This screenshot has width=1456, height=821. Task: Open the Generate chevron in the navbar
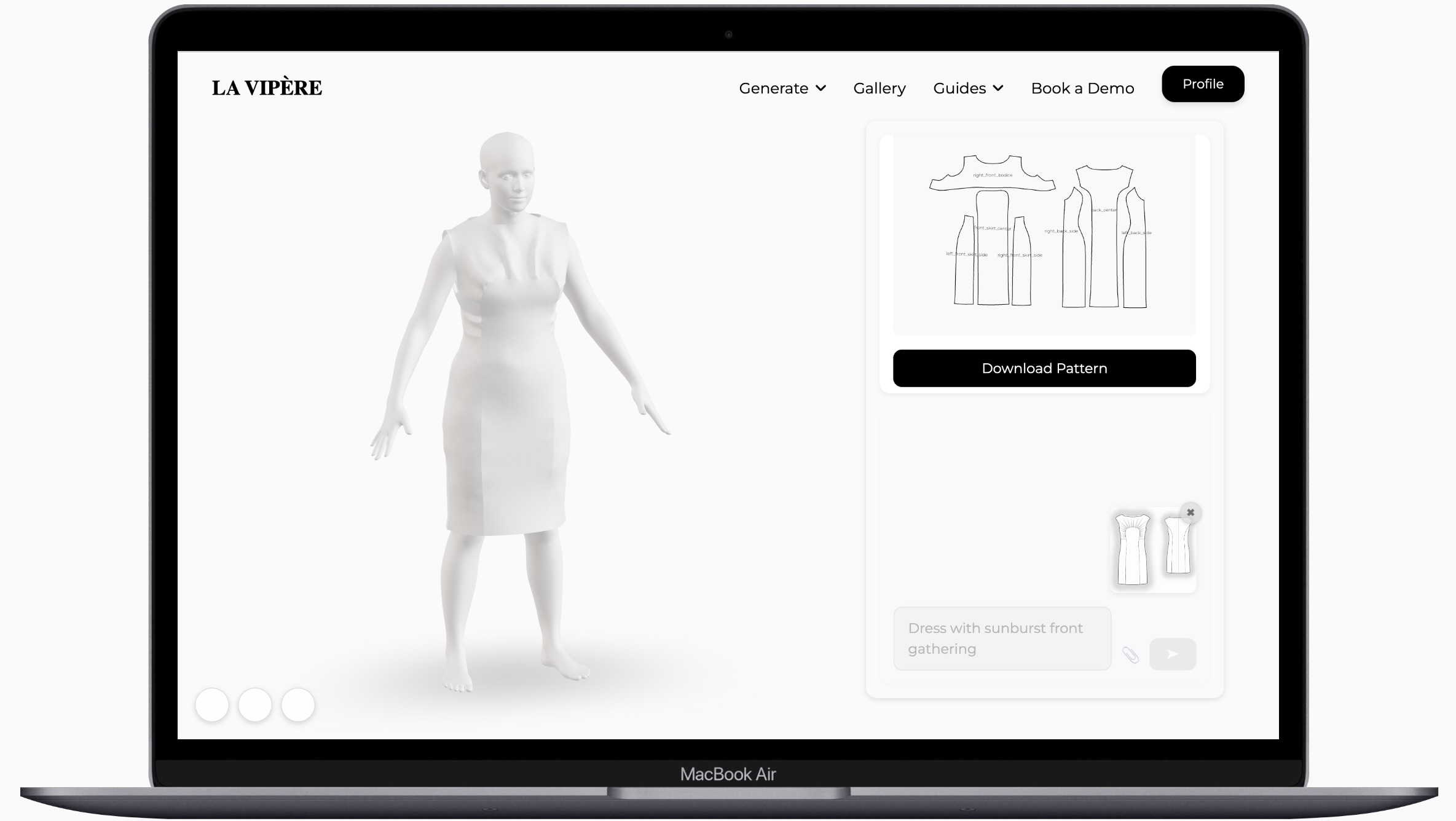pos(822,88)
